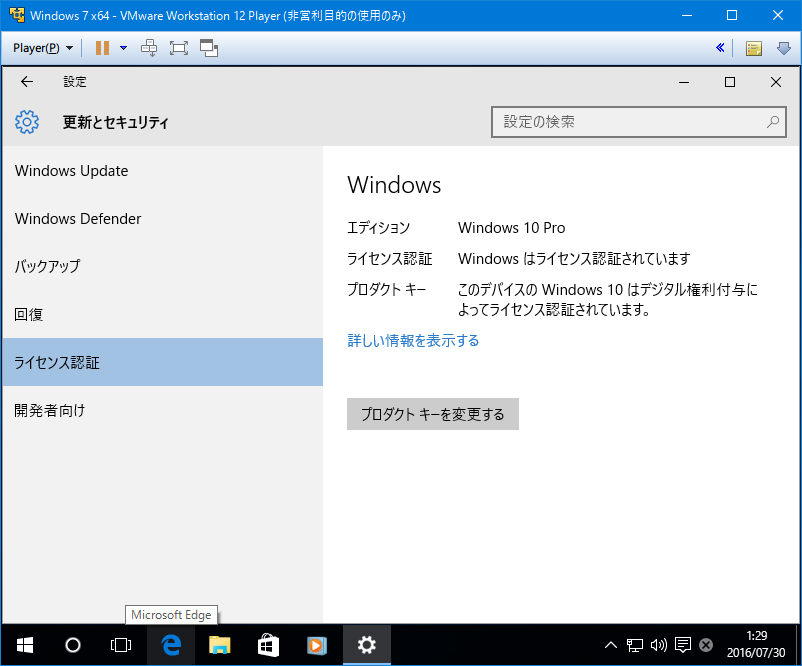The height and width of the screenshot is (666, 802).
Task: Open the network icon in the tray
Action: coord(635,645)
